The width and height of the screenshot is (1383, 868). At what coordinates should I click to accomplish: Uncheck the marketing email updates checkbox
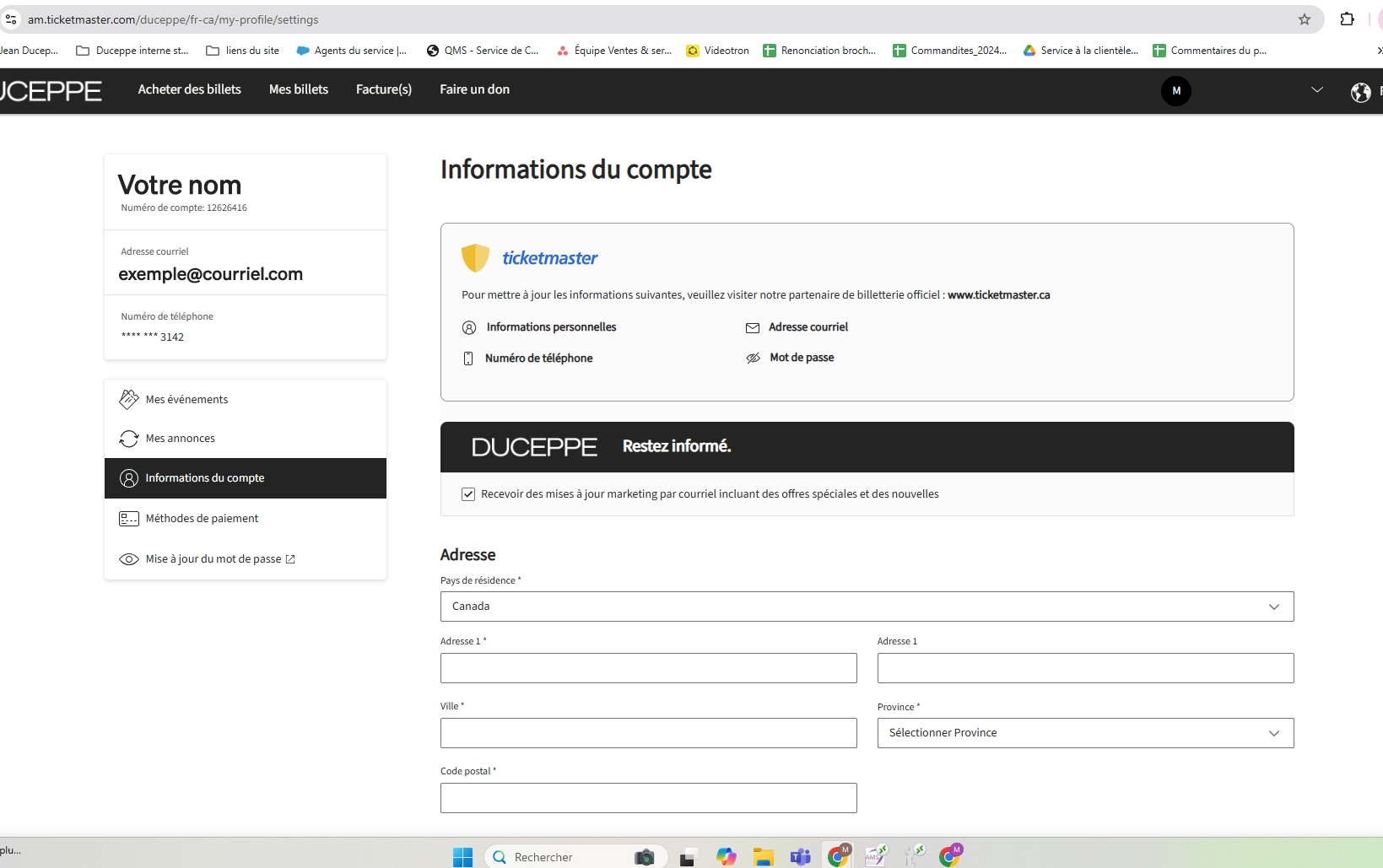[468, 494]
